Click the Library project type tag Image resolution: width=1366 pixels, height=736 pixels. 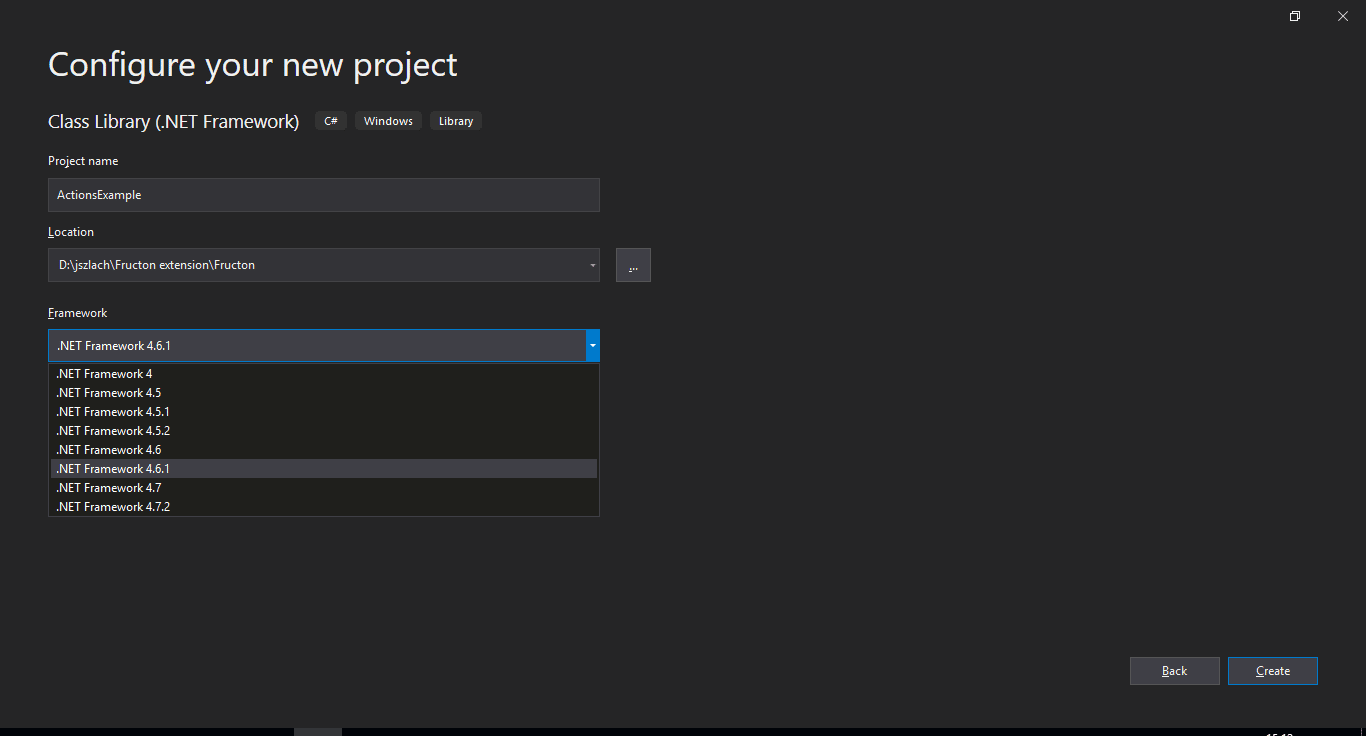click(x=456, y=121)
